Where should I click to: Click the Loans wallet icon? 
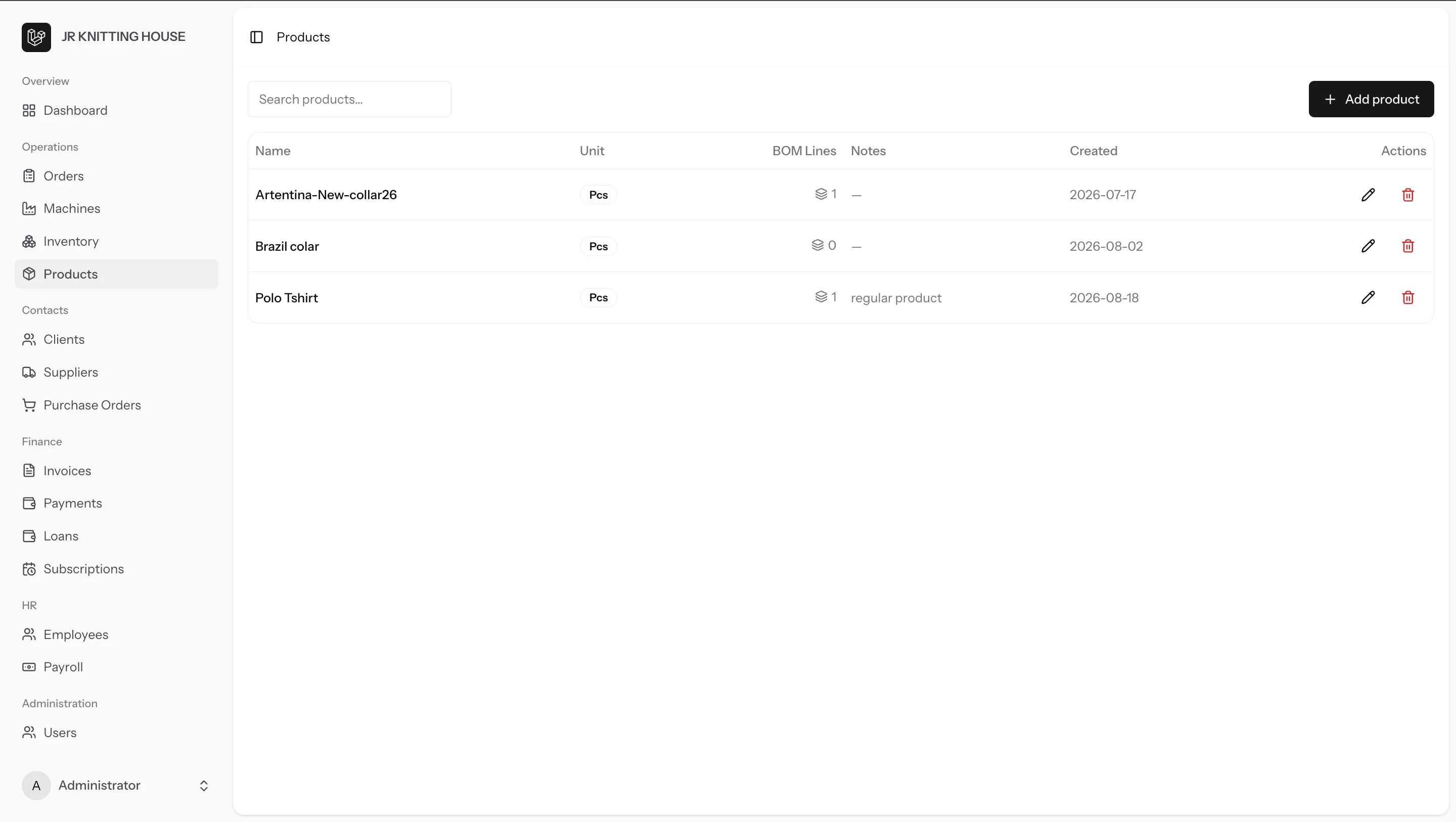(29, 536)
